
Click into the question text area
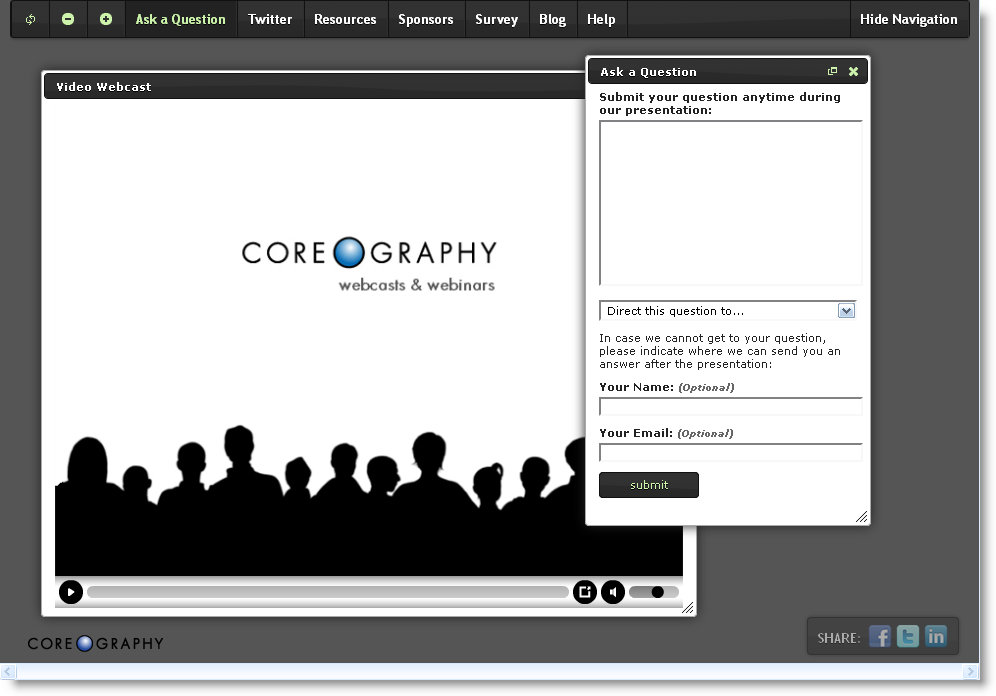pyautogui.click(x=730, y=203)
